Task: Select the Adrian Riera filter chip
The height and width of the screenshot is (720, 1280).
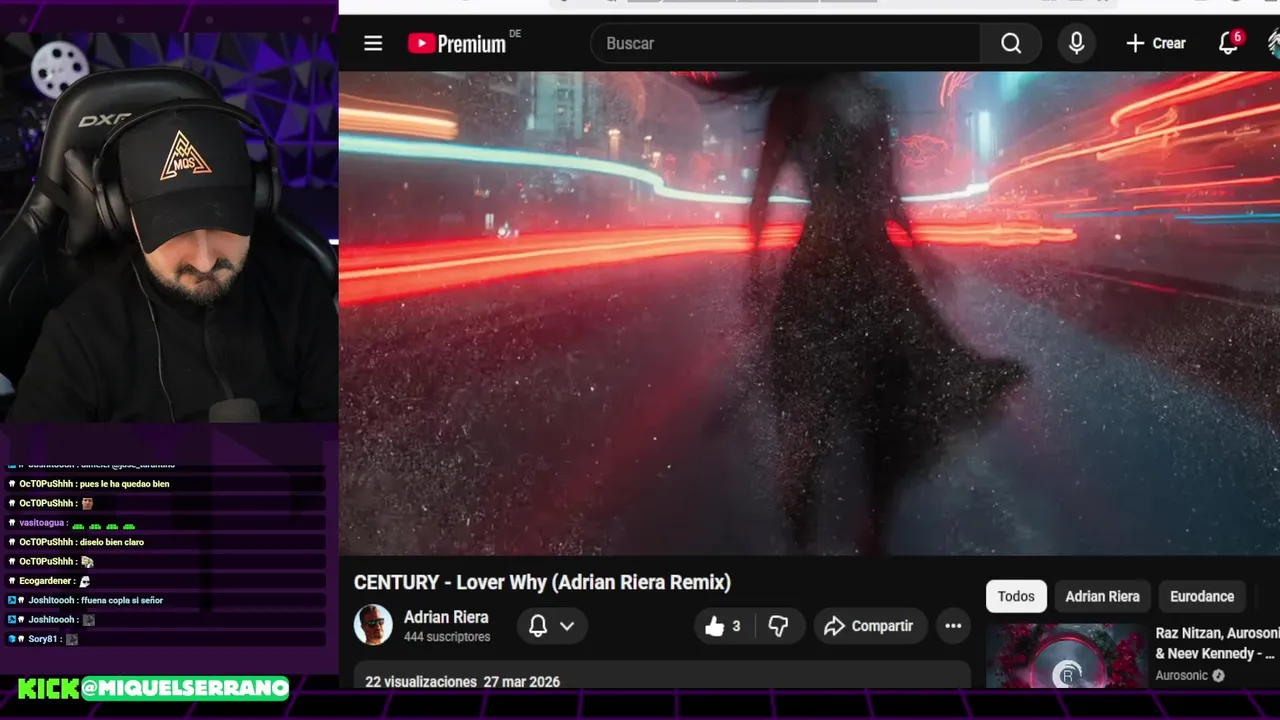Action: (1102, 596)
